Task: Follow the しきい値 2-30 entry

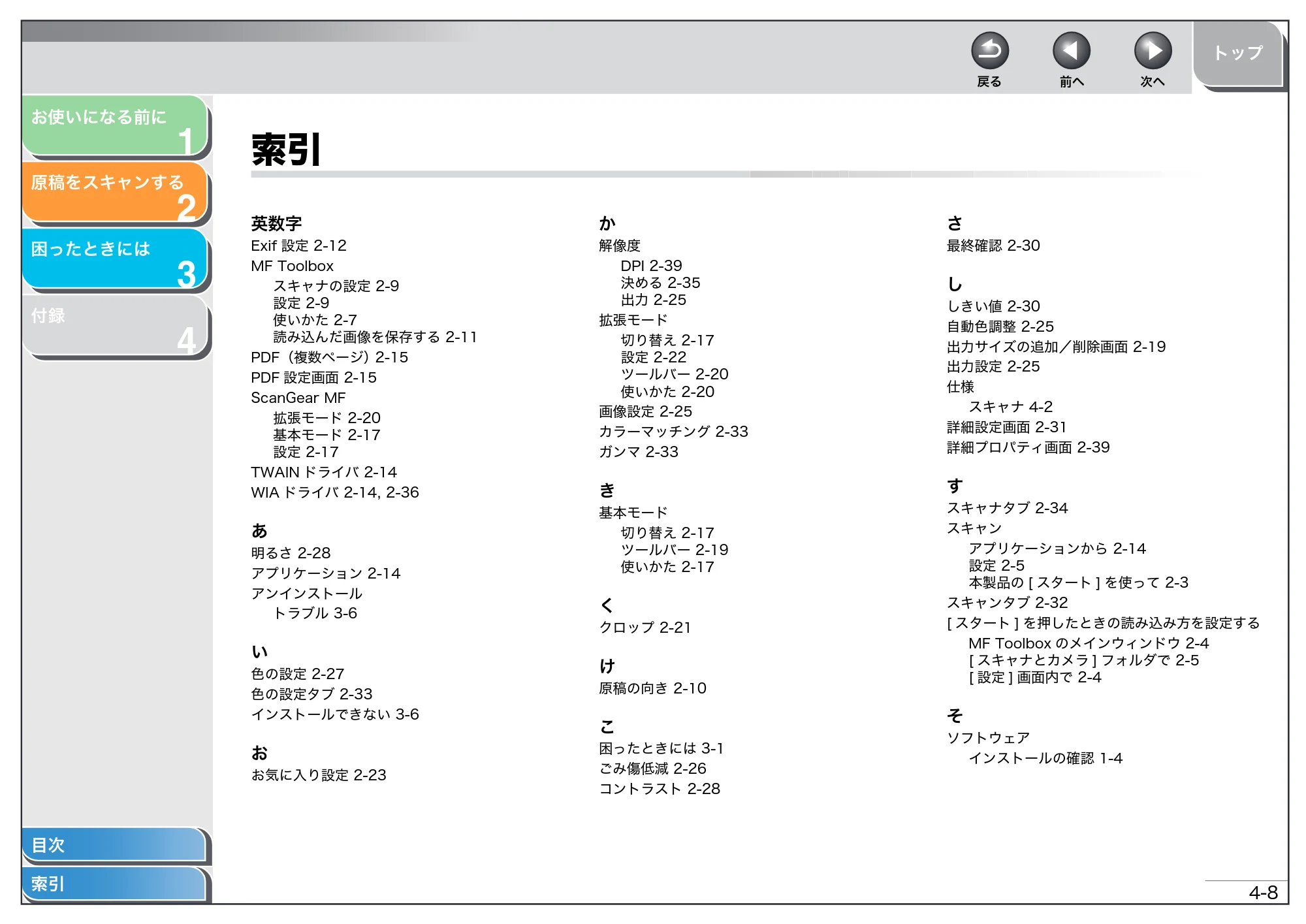Action: click(x=993, y=306)
